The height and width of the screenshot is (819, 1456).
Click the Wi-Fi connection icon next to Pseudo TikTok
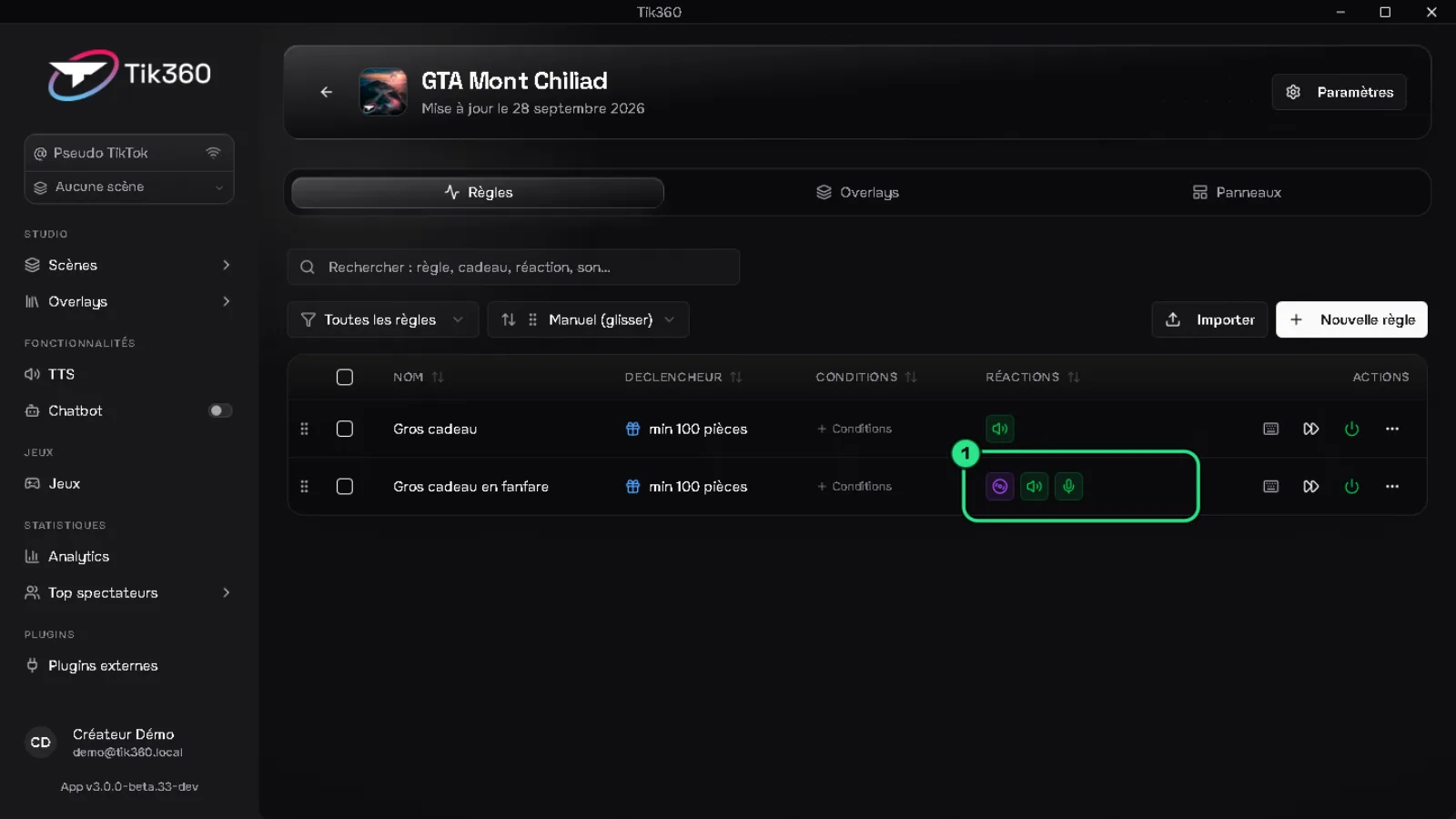213,153
